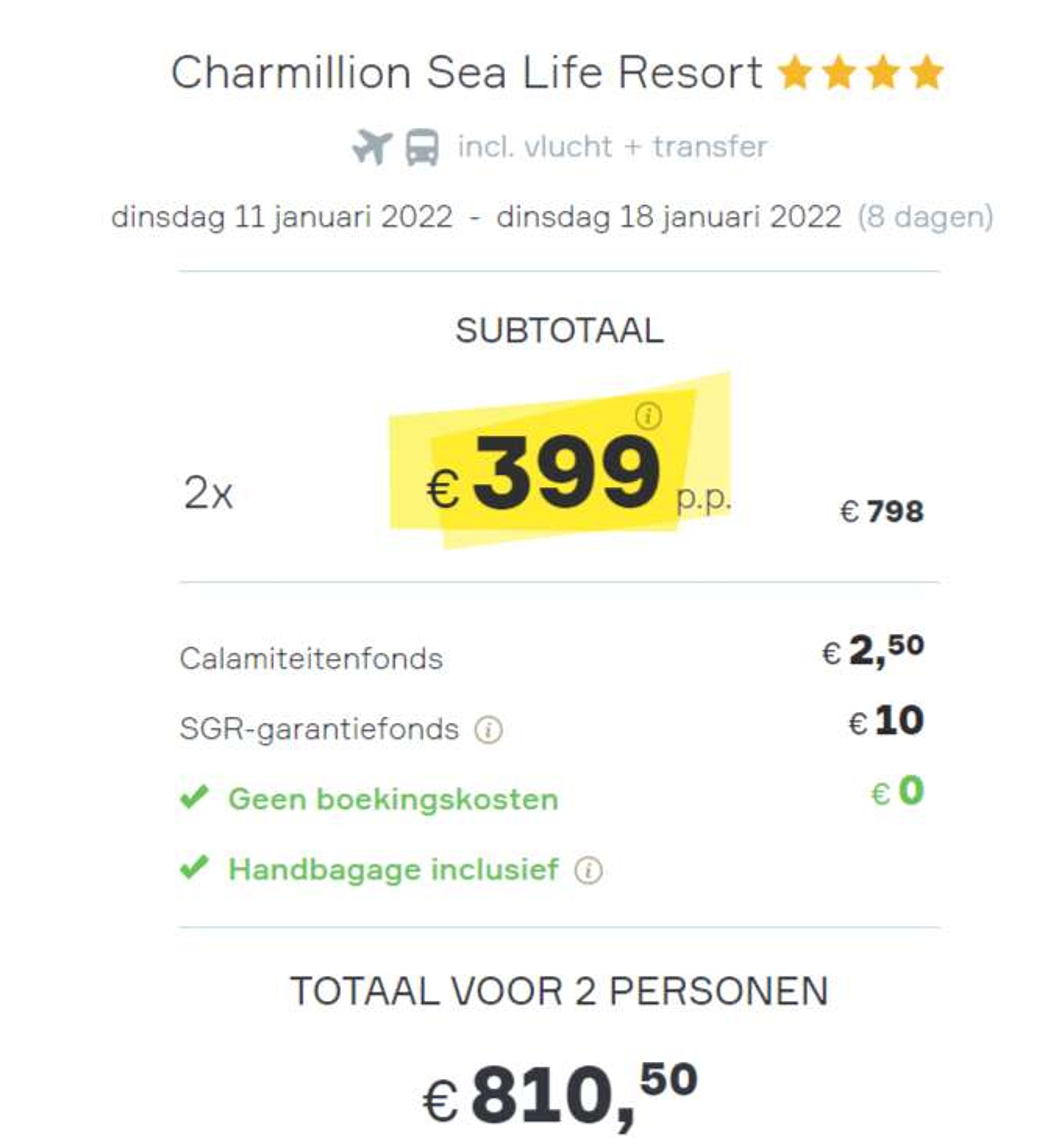The image size is (1051, 1148).
Task: Click the Charmillion Sea Life Resort title
Action: [467, 73]
